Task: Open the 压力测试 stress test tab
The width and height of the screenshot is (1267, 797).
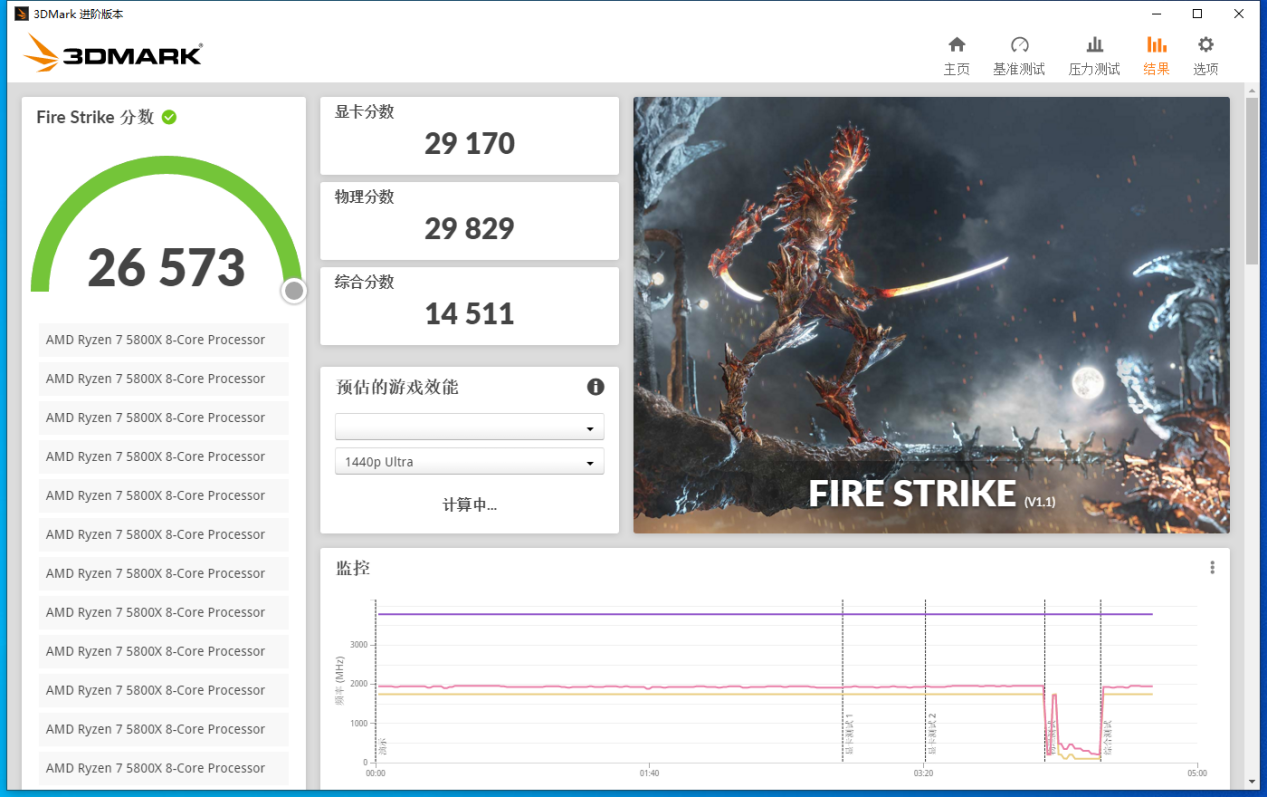Action: (x=1094, y=56)
